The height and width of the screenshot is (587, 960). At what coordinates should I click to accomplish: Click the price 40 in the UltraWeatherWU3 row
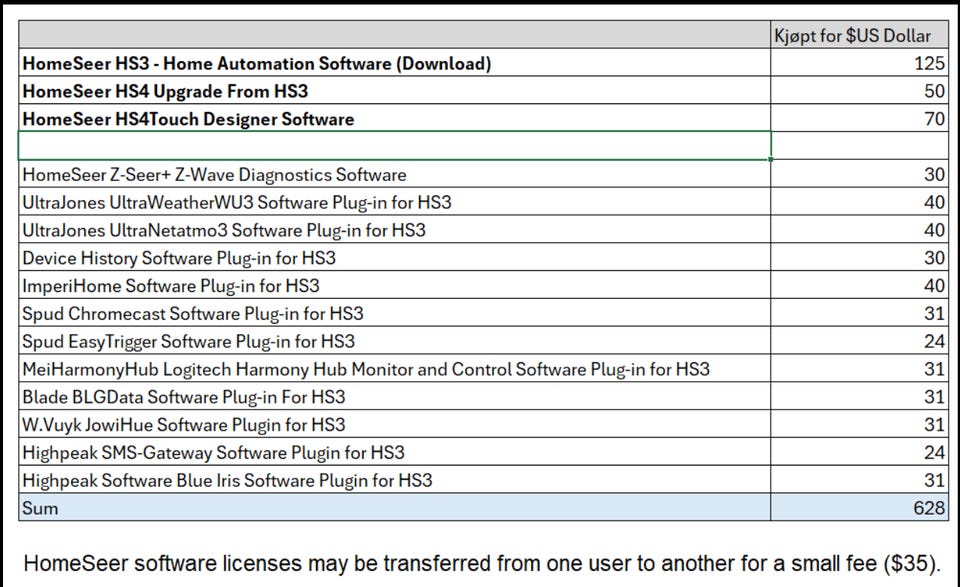pos(859,202)
